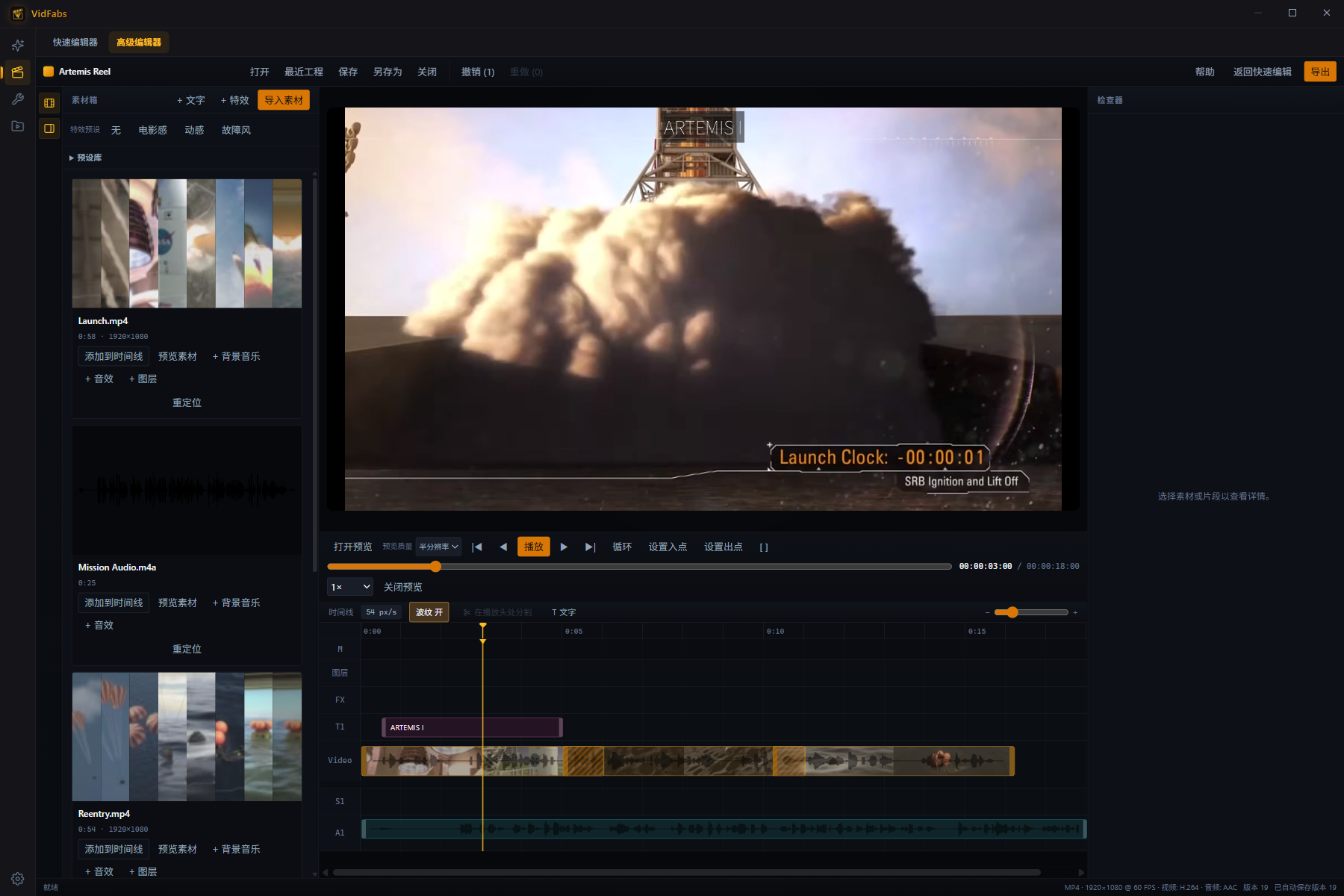The width and height of the screenshot is (1344, 896).
Task: Toggle the side panel layout icon
Action: click(49, 128)
